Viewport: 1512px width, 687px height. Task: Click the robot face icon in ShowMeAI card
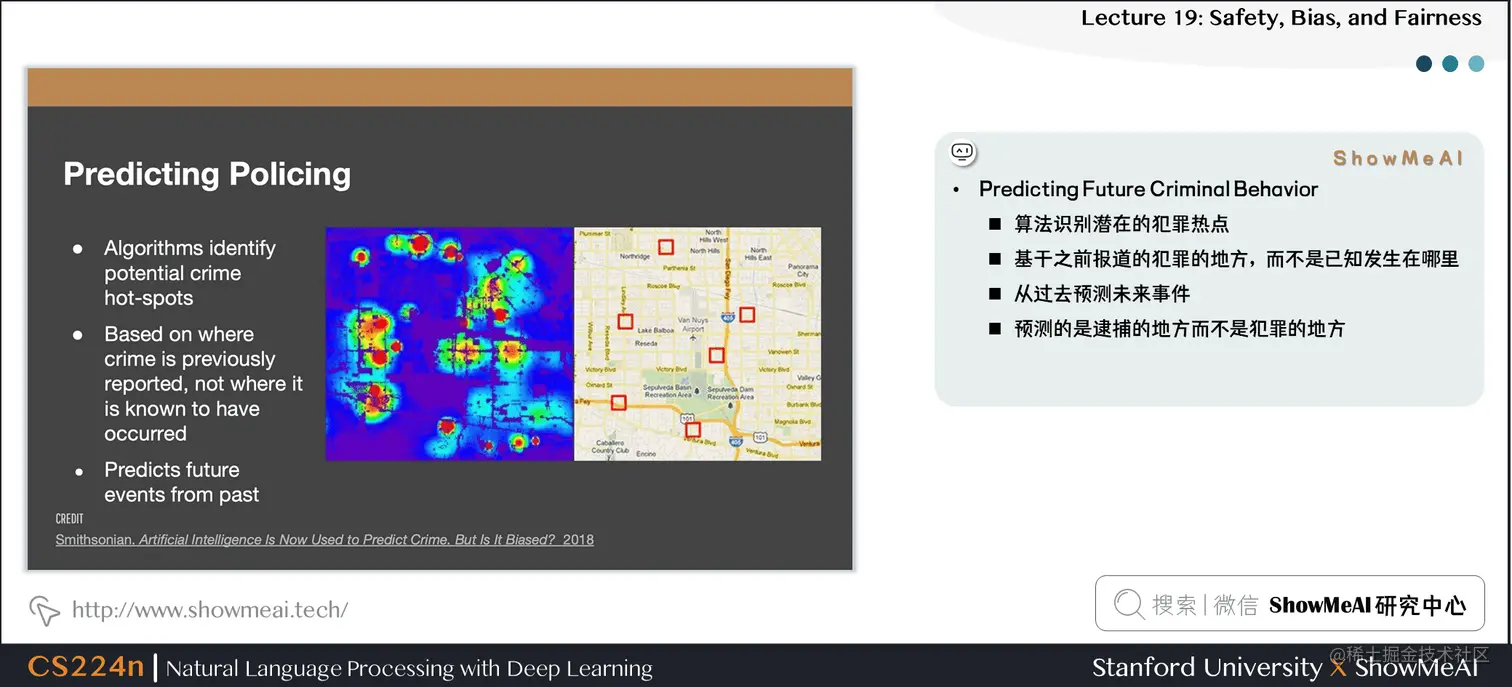962,152
